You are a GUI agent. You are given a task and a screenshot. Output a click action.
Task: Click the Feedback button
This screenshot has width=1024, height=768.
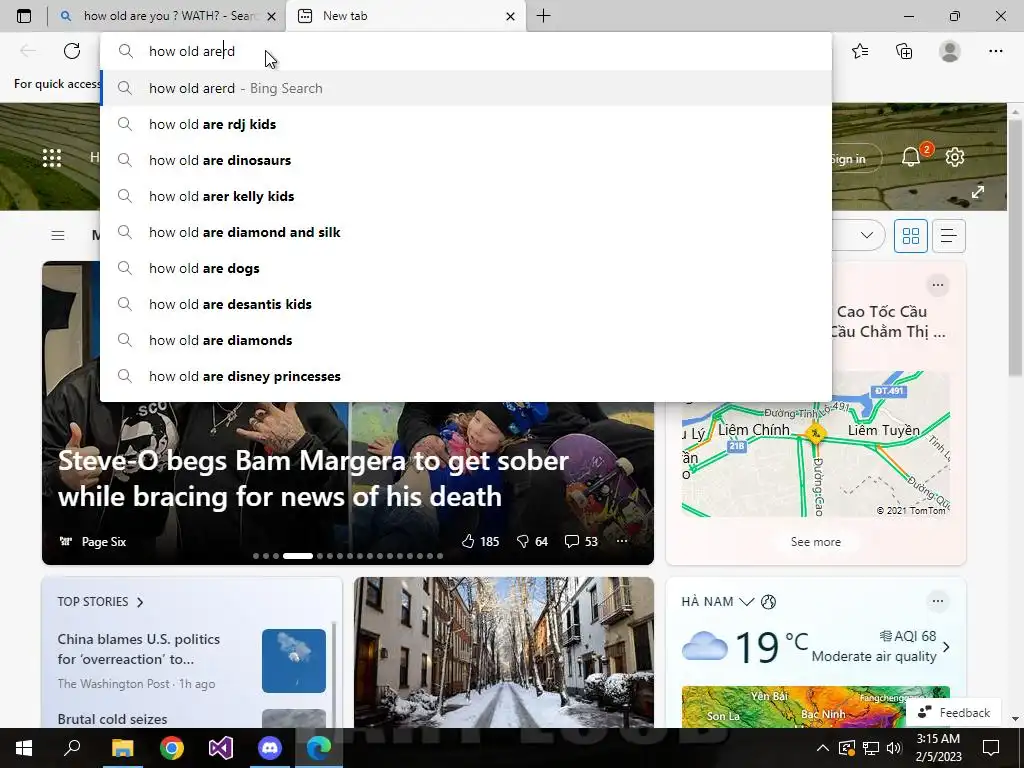954,712
